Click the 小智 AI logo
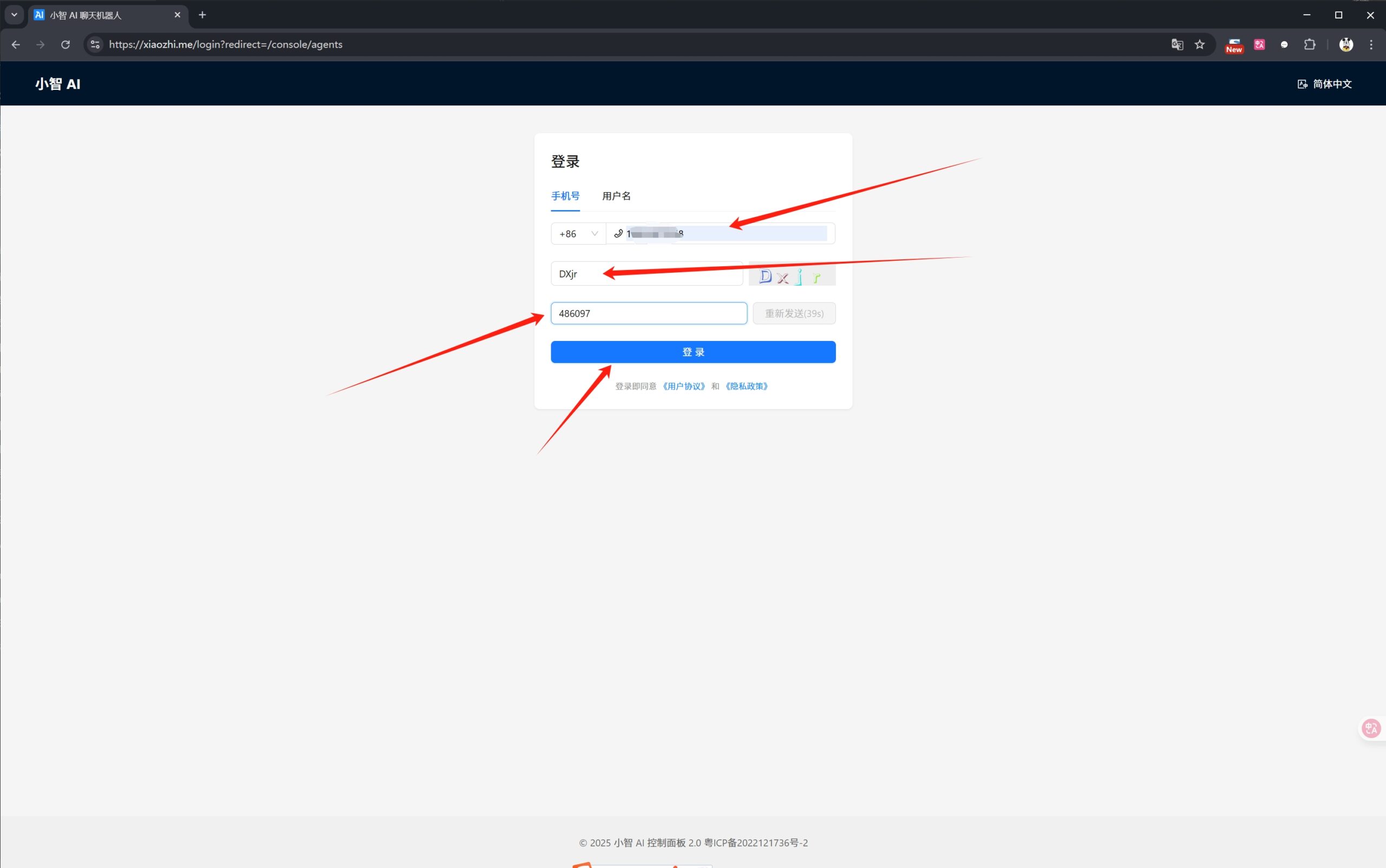The image size is (1386, 868). [58, 84]
